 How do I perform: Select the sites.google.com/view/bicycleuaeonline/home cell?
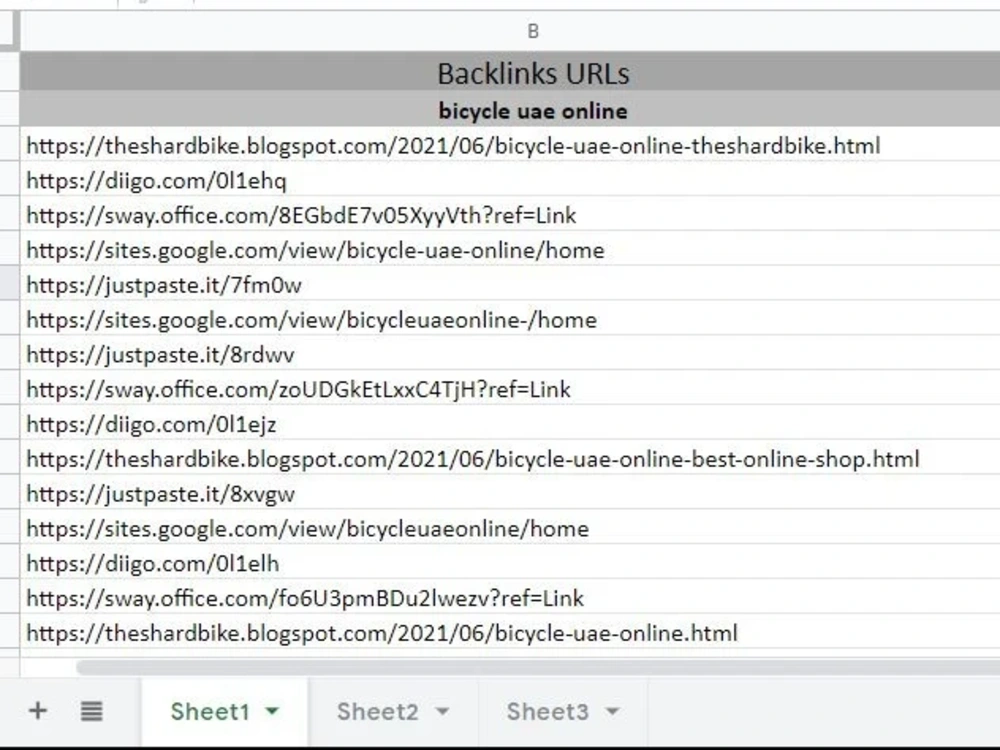point(510,528)
